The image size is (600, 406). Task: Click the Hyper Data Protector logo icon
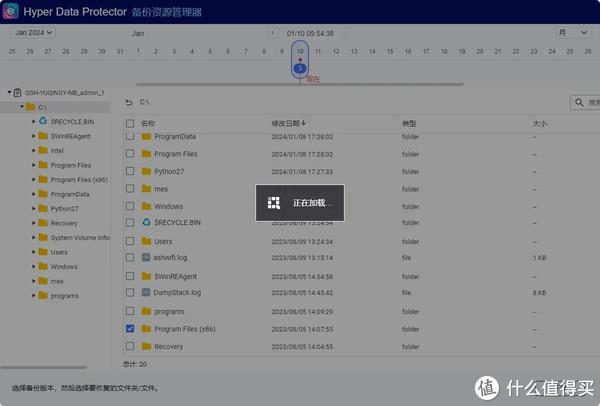10,11
